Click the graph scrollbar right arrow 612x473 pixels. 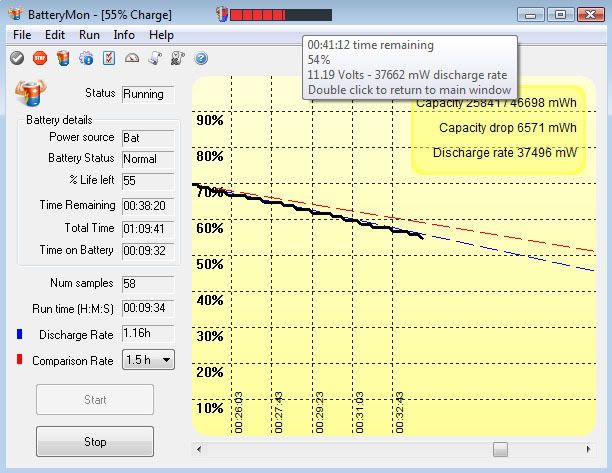point(588,449)
